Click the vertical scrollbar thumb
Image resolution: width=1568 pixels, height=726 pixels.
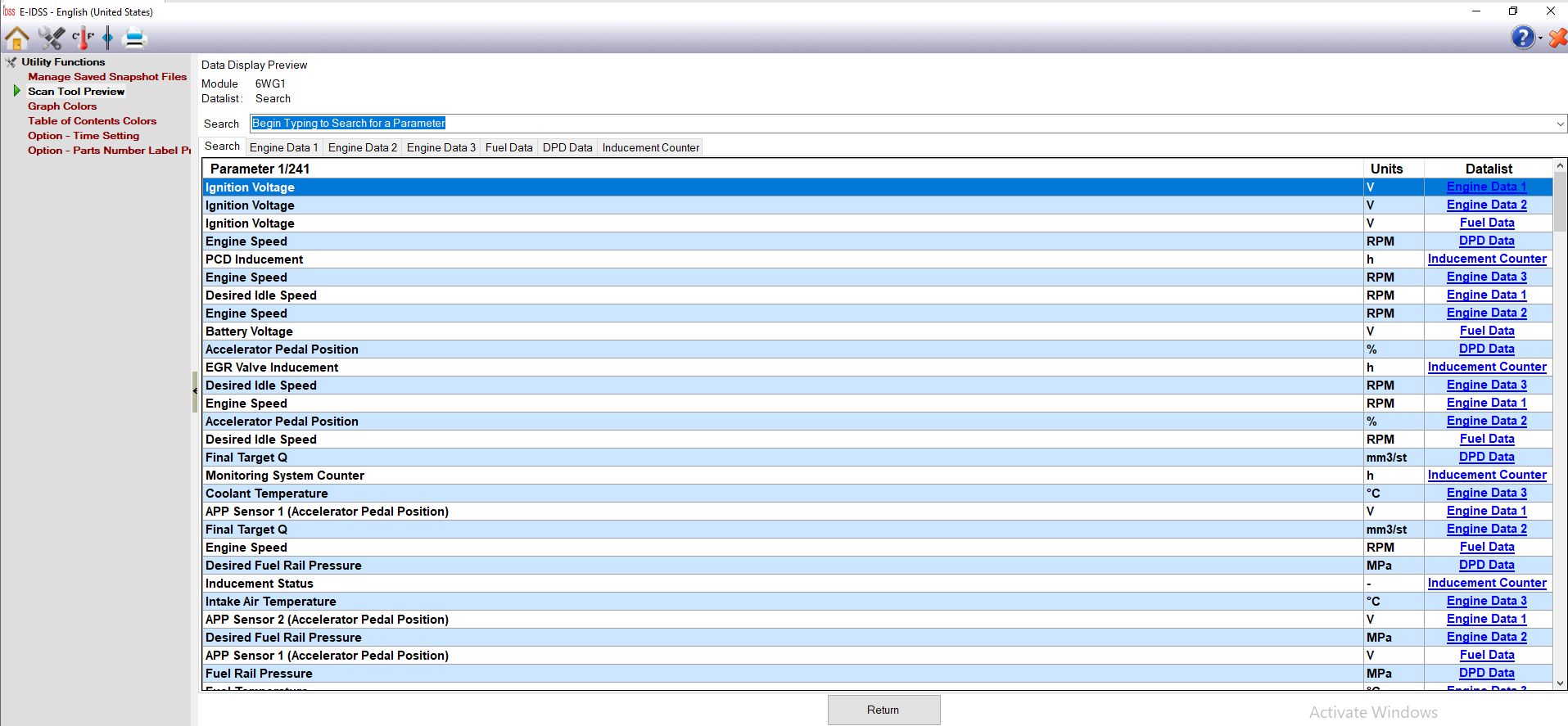pyautogui.click(x=1560, y=202)
